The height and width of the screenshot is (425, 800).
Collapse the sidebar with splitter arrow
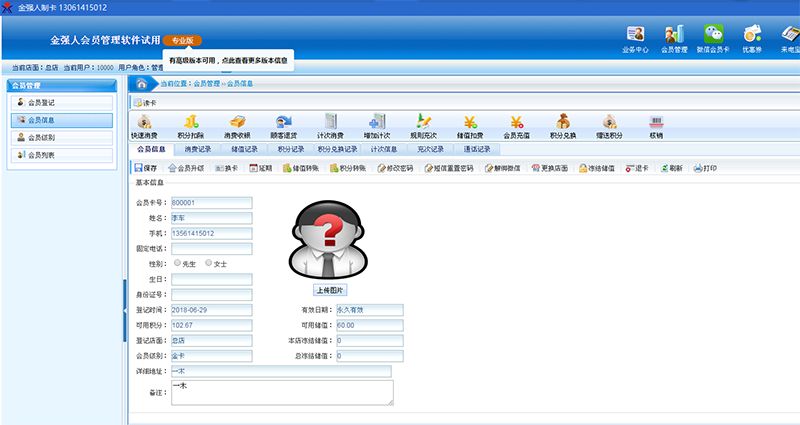pos(125,310)
